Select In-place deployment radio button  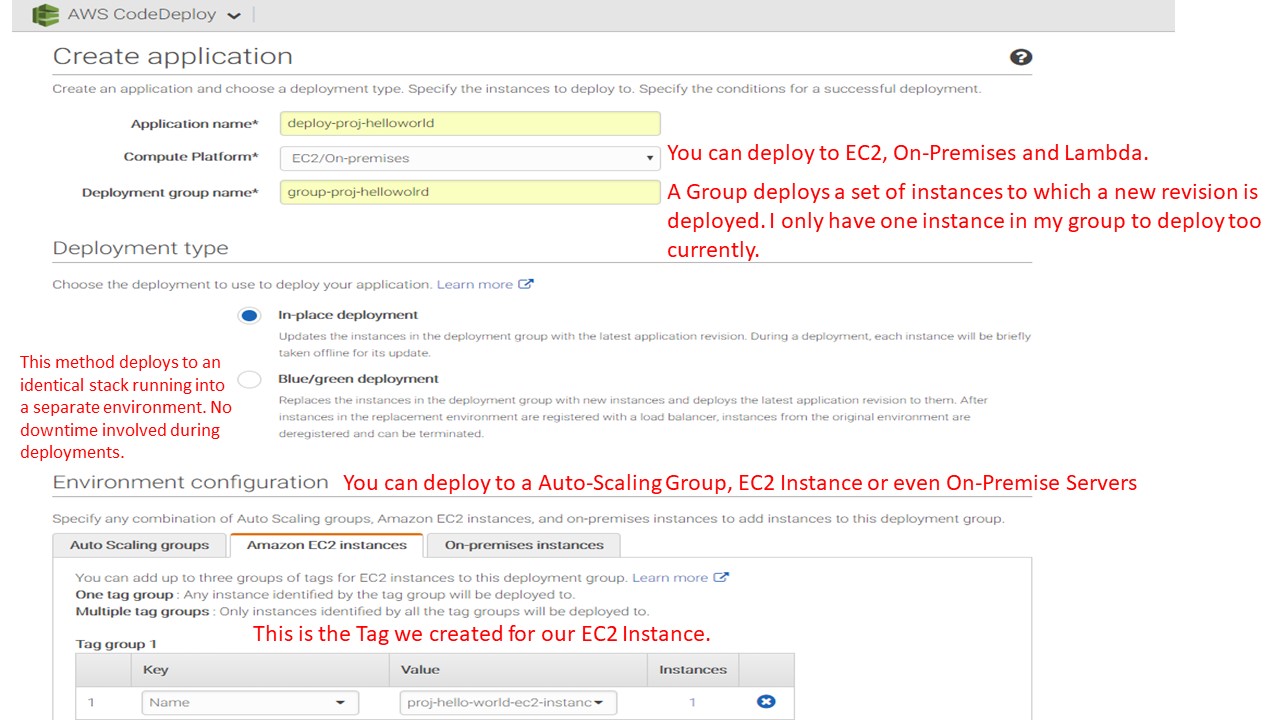249,316
